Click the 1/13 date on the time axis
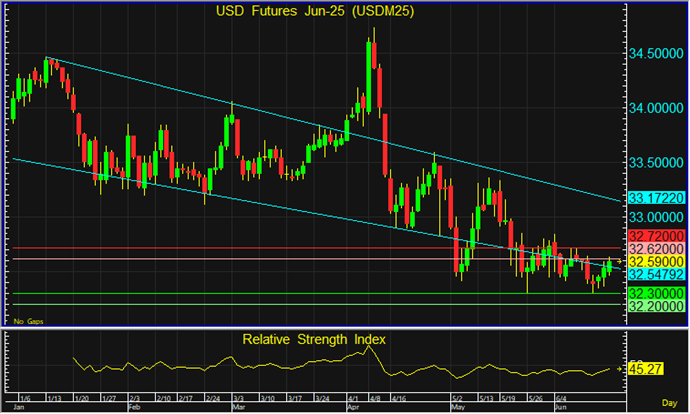 coord(55,399)
